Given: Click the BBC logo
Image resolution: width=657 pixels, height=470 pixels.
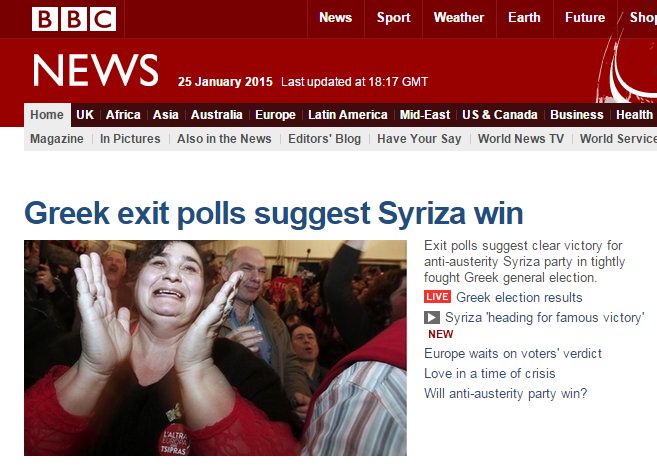Looking at the screenshot, I should tap(74, 19).
